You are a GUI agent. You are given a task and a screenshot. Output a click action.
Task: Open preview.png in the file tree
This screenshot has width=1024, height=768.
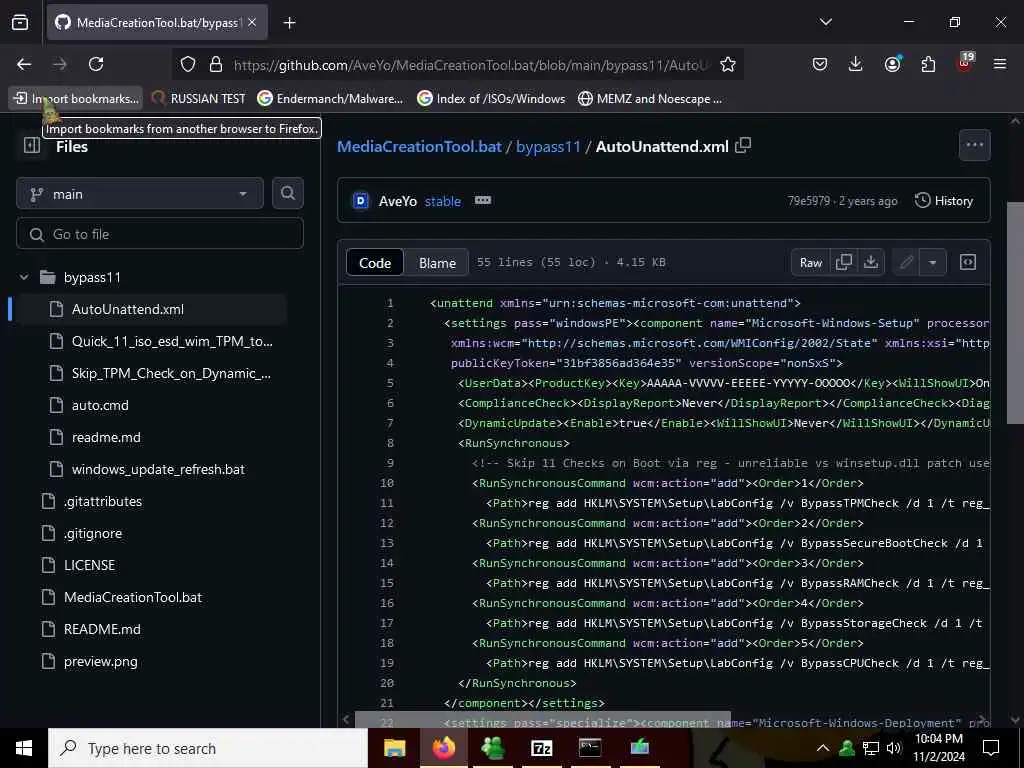[x=101, y=661]
